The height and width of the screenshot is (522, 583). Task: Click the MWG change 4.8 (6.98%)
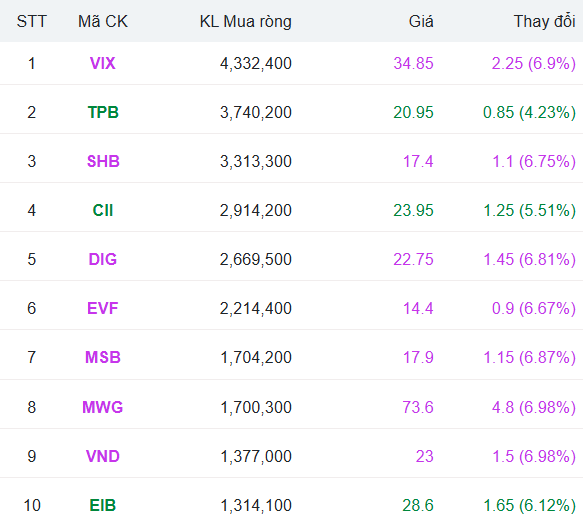(534, 407)
